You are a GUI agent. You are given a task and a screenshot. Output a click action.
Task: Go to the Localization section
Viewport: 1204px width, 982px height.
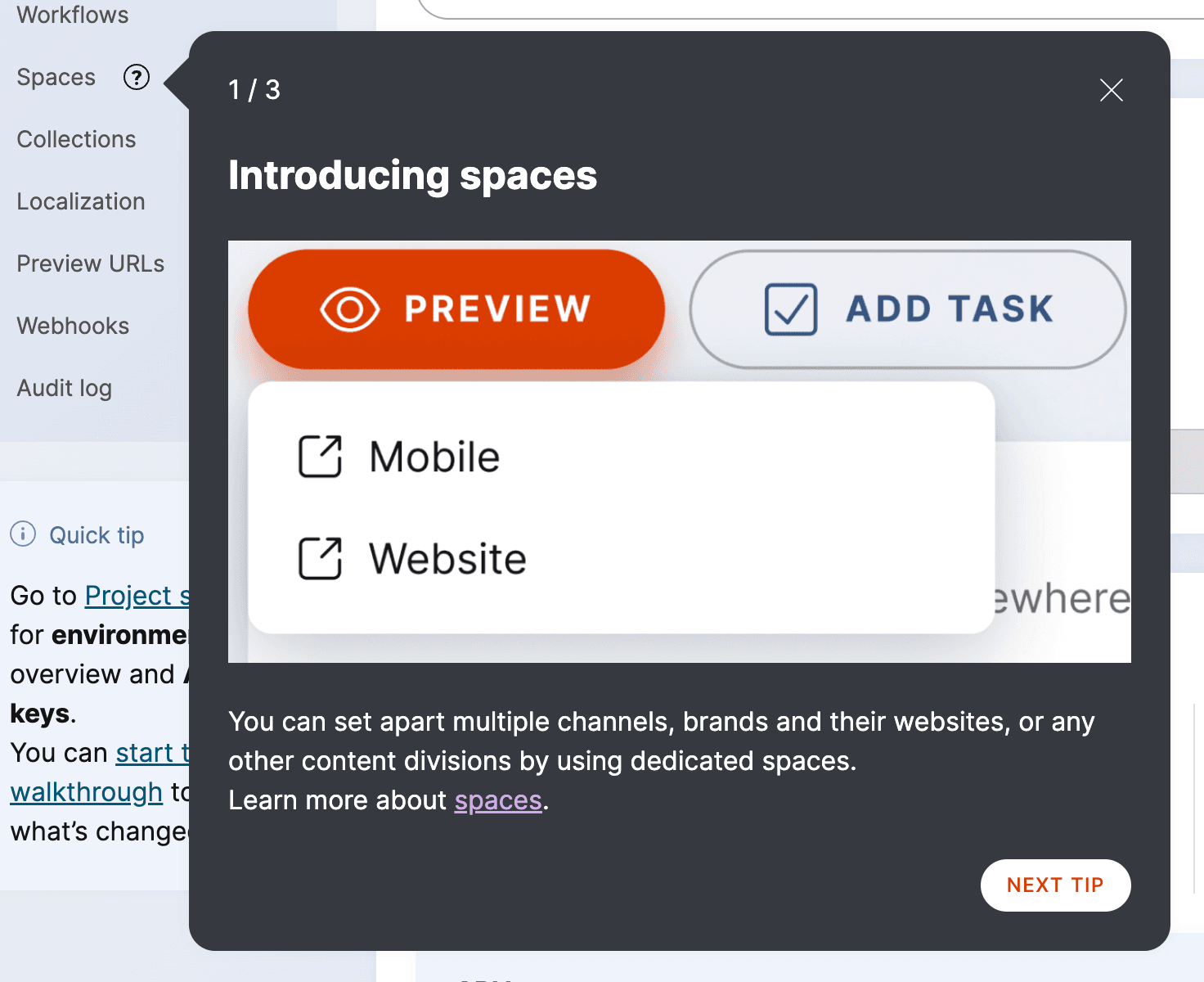point(81,201)
